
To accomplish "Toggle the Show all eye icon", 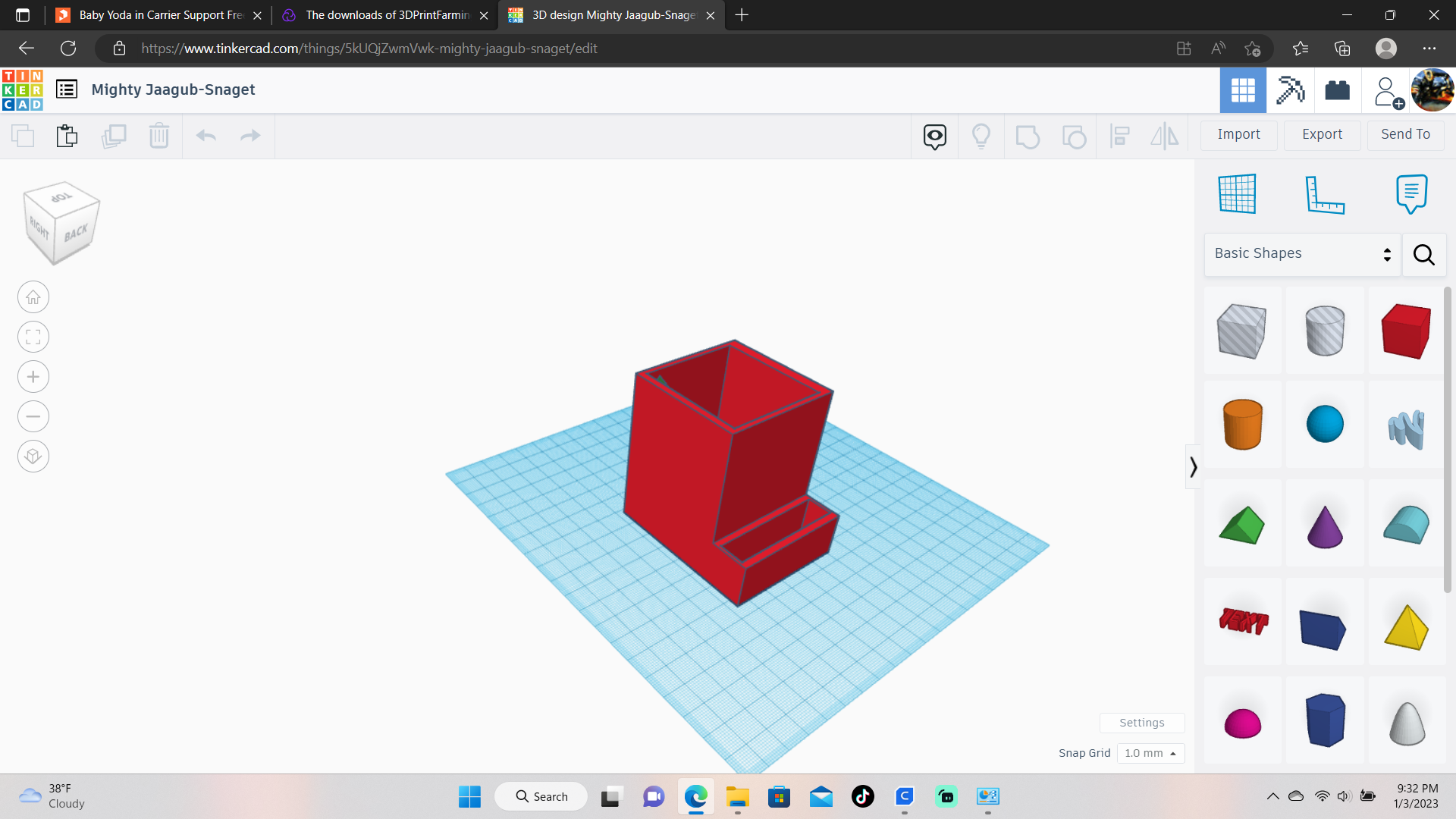I will point(935,136).
